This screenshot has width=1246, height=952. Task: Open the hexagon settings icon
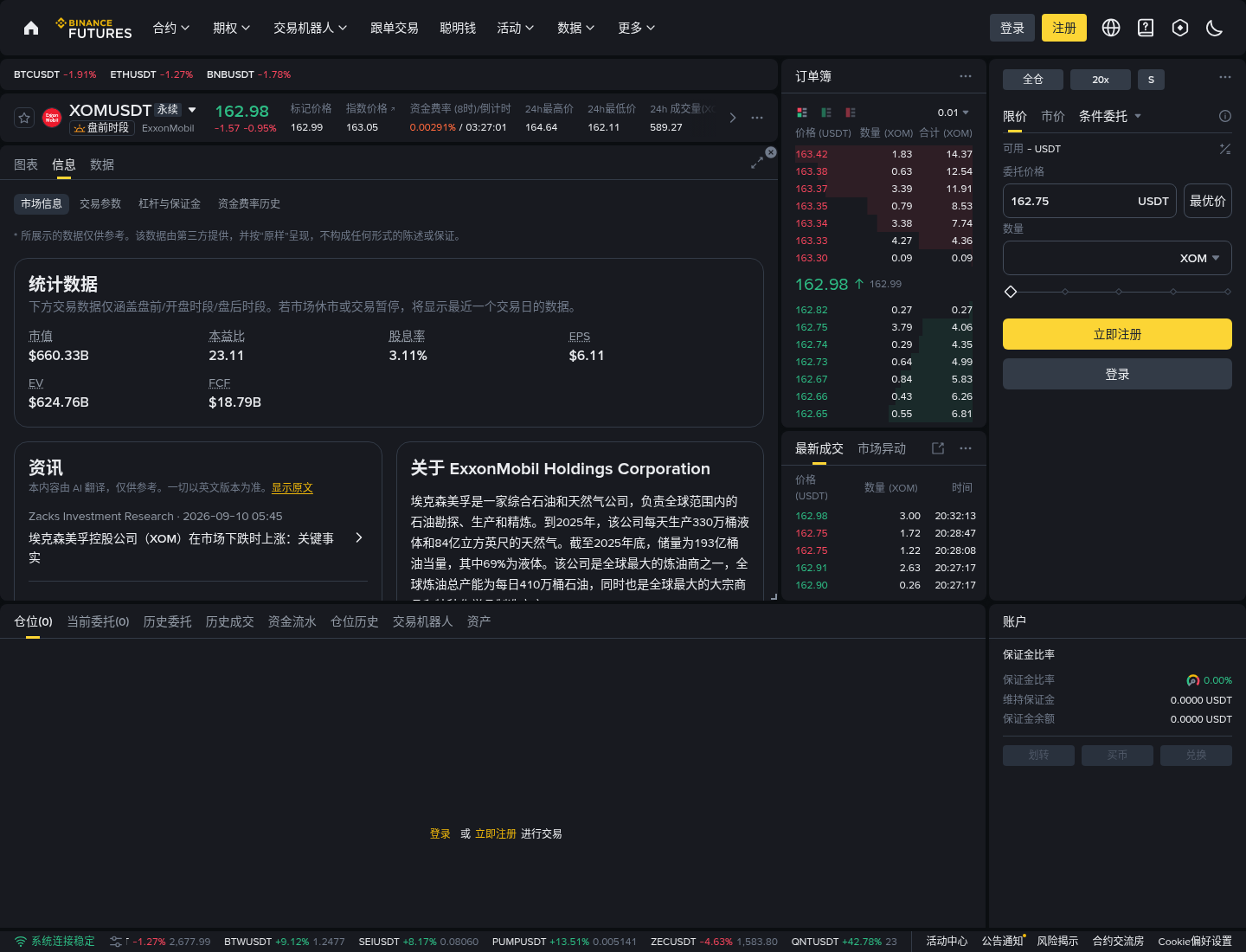pyautogui.click(x=1180, y=28)
